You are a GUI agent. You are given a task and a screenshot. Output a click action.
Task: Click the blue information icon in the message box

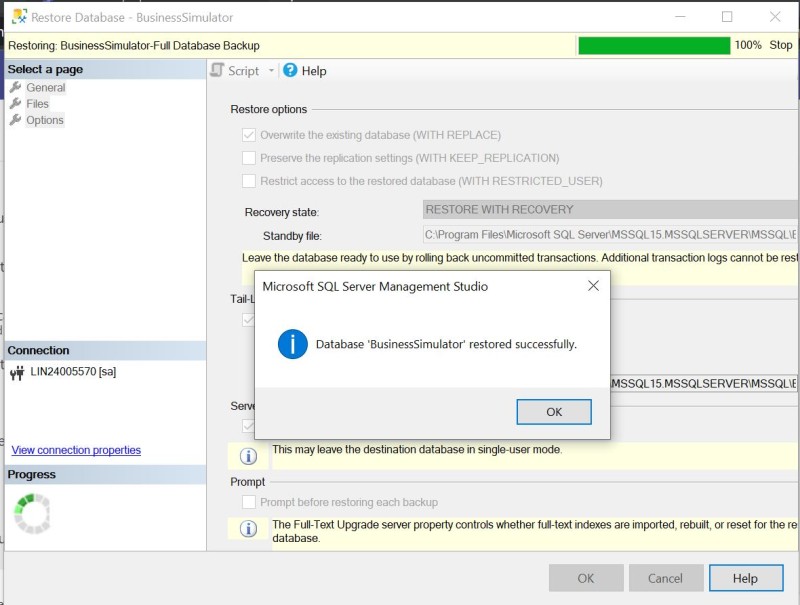click(292, 344)
